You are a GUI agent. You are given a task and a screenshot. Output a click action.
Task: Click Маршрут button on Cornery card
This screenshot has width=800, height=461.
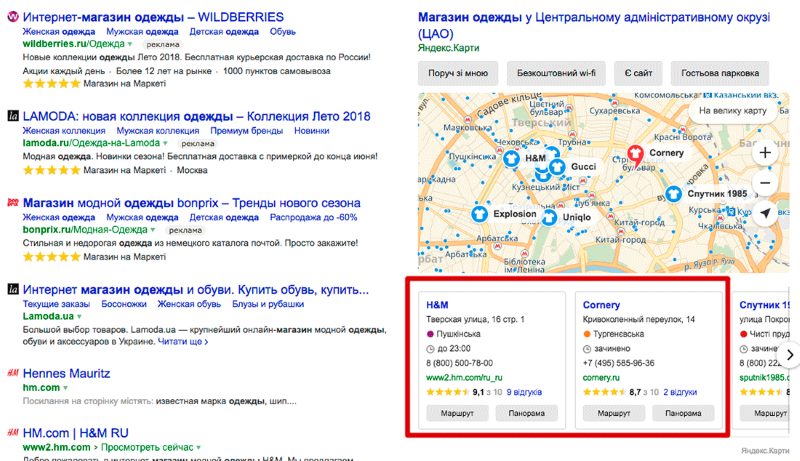[614, 413]
